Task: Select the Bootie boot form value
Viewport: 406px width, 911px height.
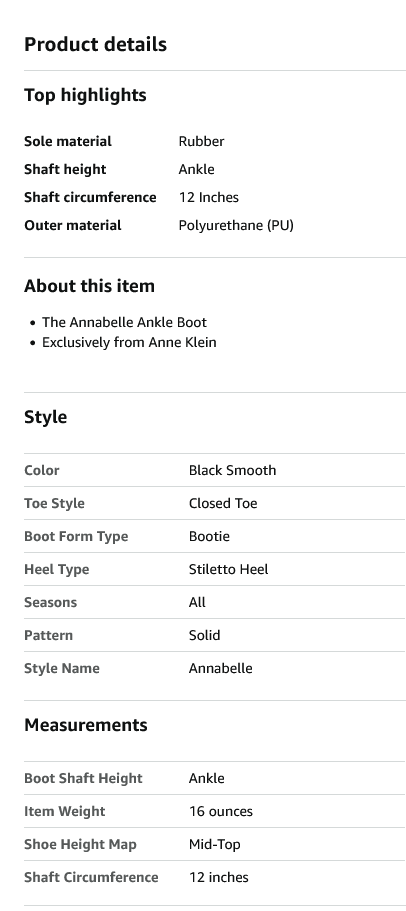Action: tap(209, 536)
